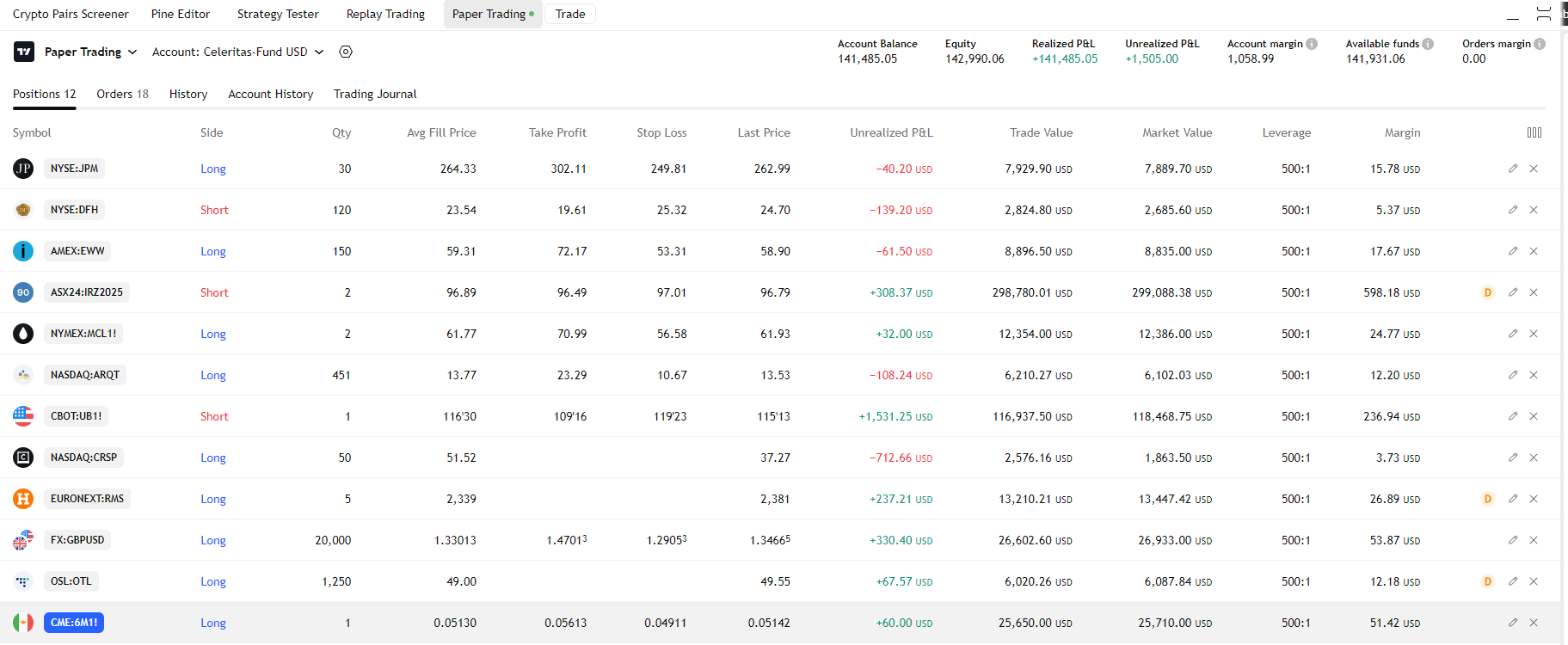Close the NYSE:DFH position

pos(1534,210)
